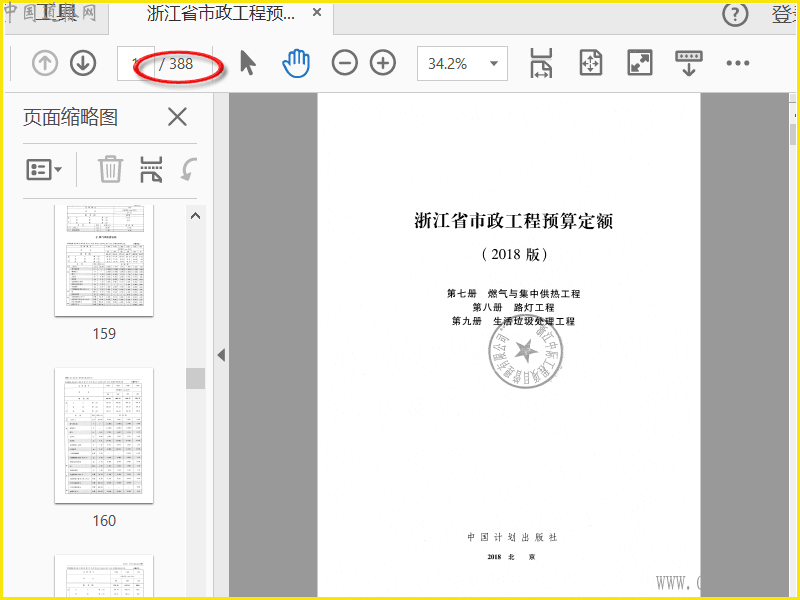Go to previous page with up arrow

point(45,63)
